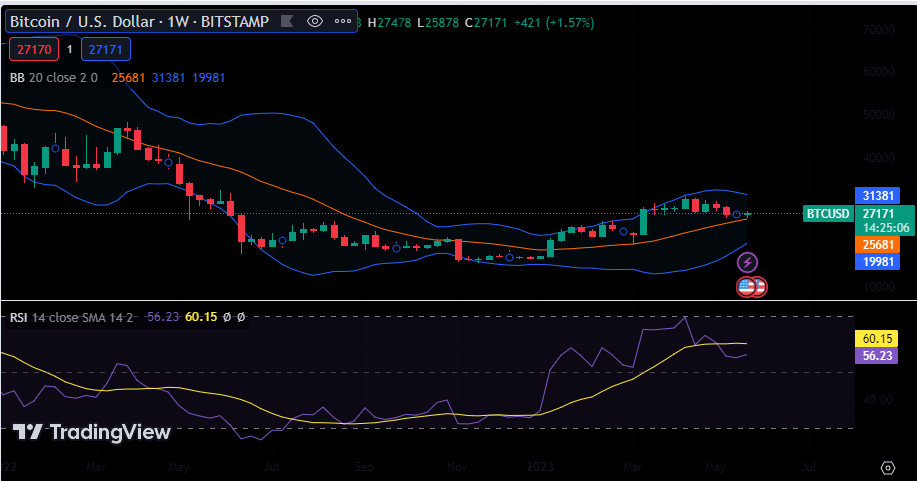Click the purple 56.23 RSI value label

[x=877, y=354]
